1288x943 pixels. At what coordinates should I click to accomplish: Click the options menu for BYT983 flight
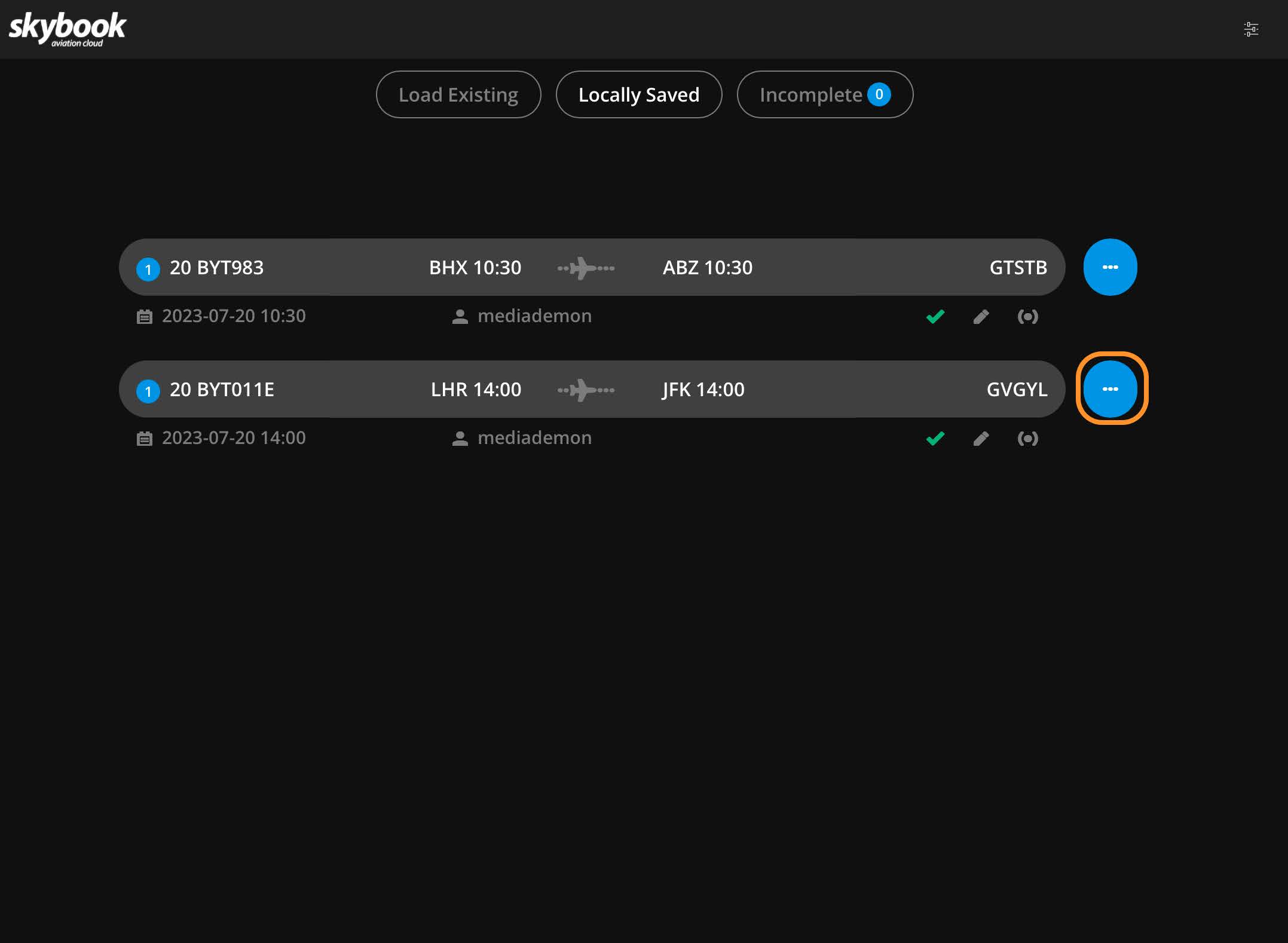tap(1110, 267)
